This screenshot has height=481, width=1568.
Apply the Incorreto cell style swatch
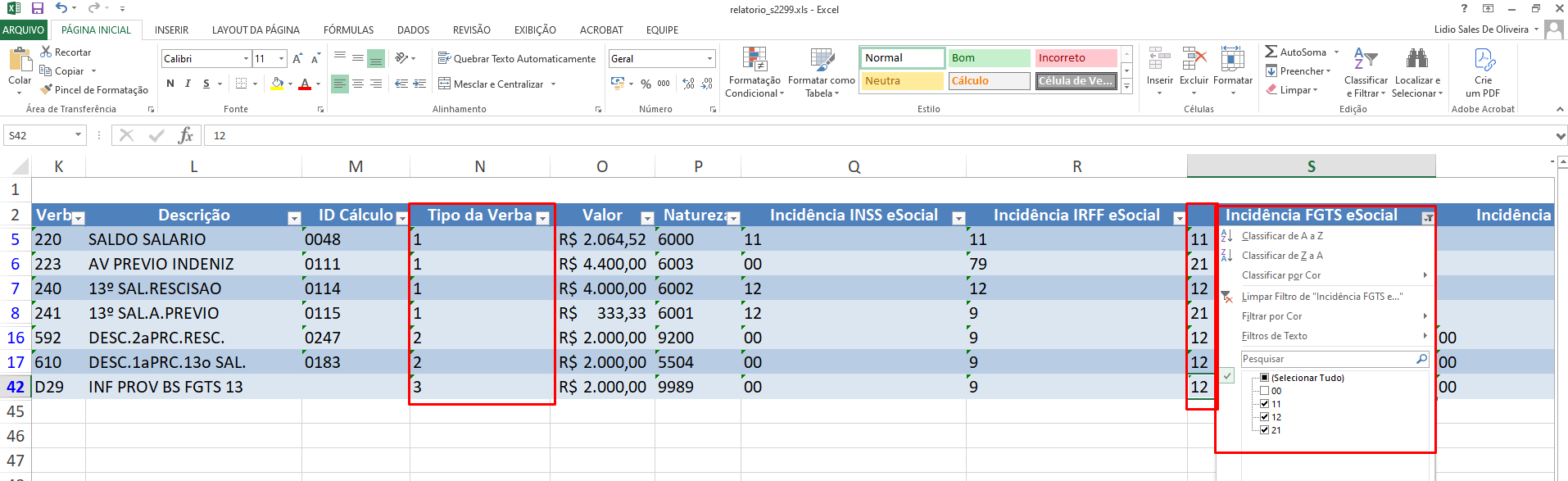(1075, 58)
